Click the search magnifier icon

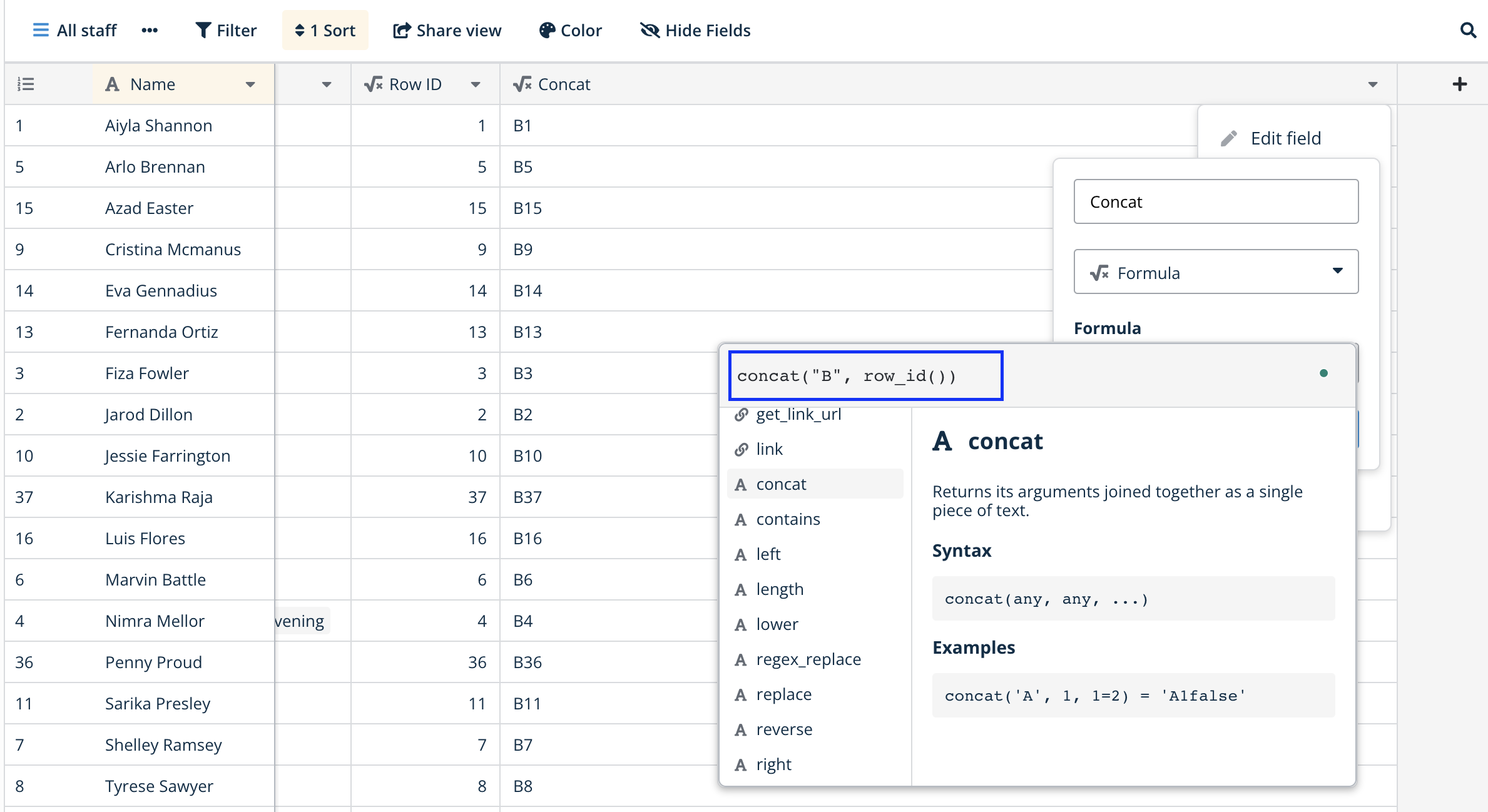coord(1468,30)
